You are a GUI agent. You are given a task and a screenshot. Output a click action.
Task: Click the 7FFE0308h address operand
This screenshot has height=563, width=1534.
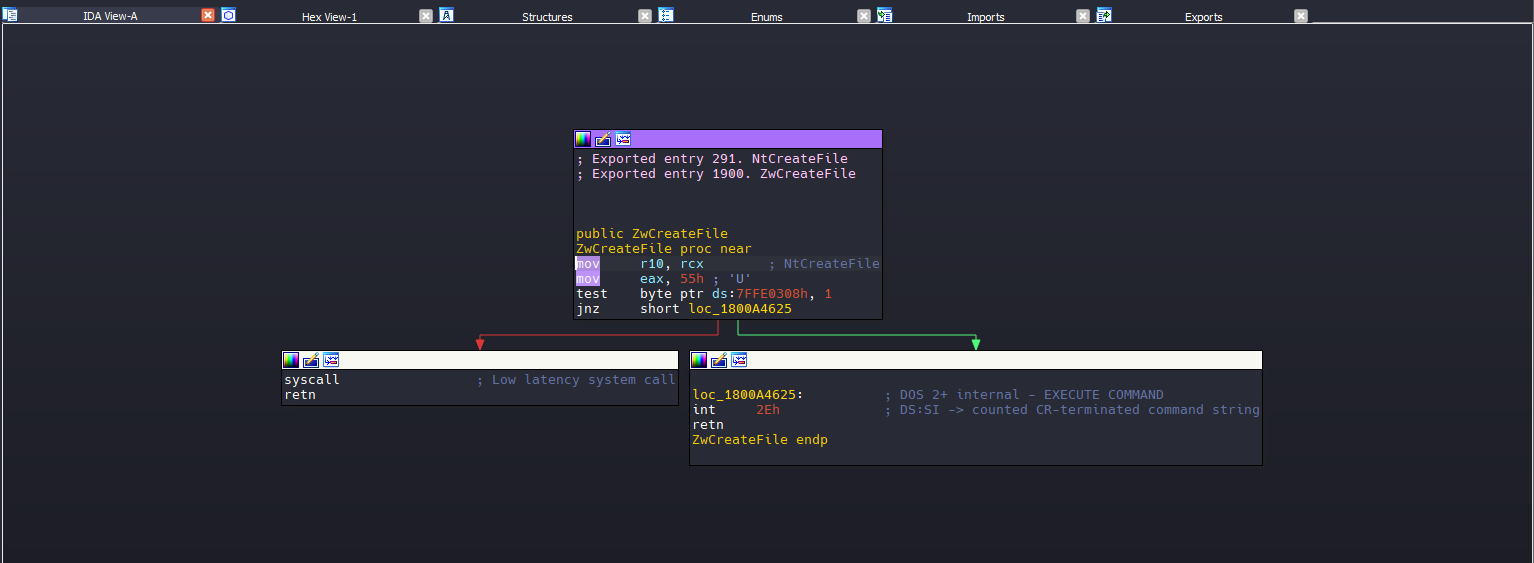click(772, 294)
